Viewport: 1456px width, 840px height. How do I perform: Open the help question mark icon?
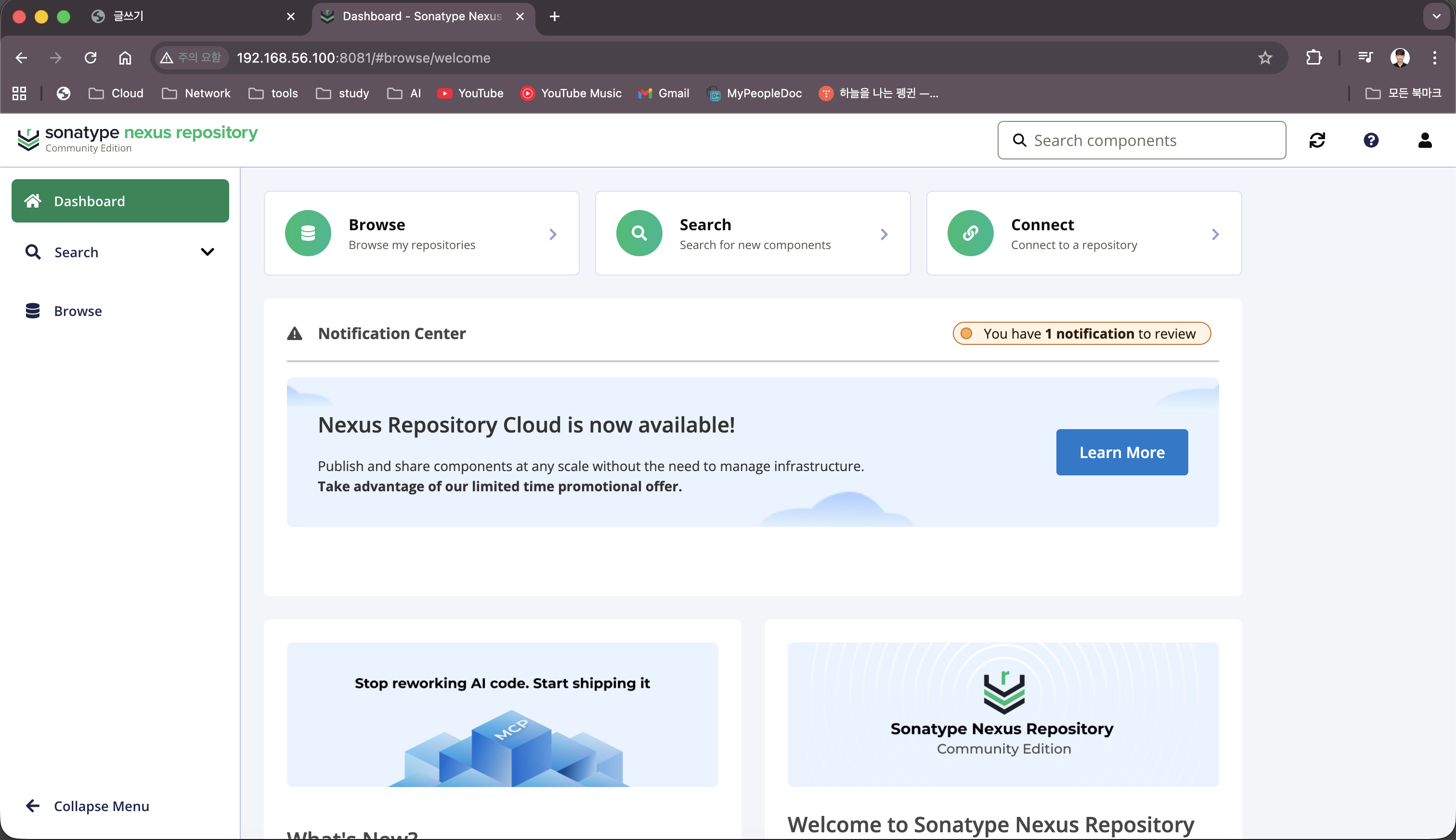point(1371,140)
